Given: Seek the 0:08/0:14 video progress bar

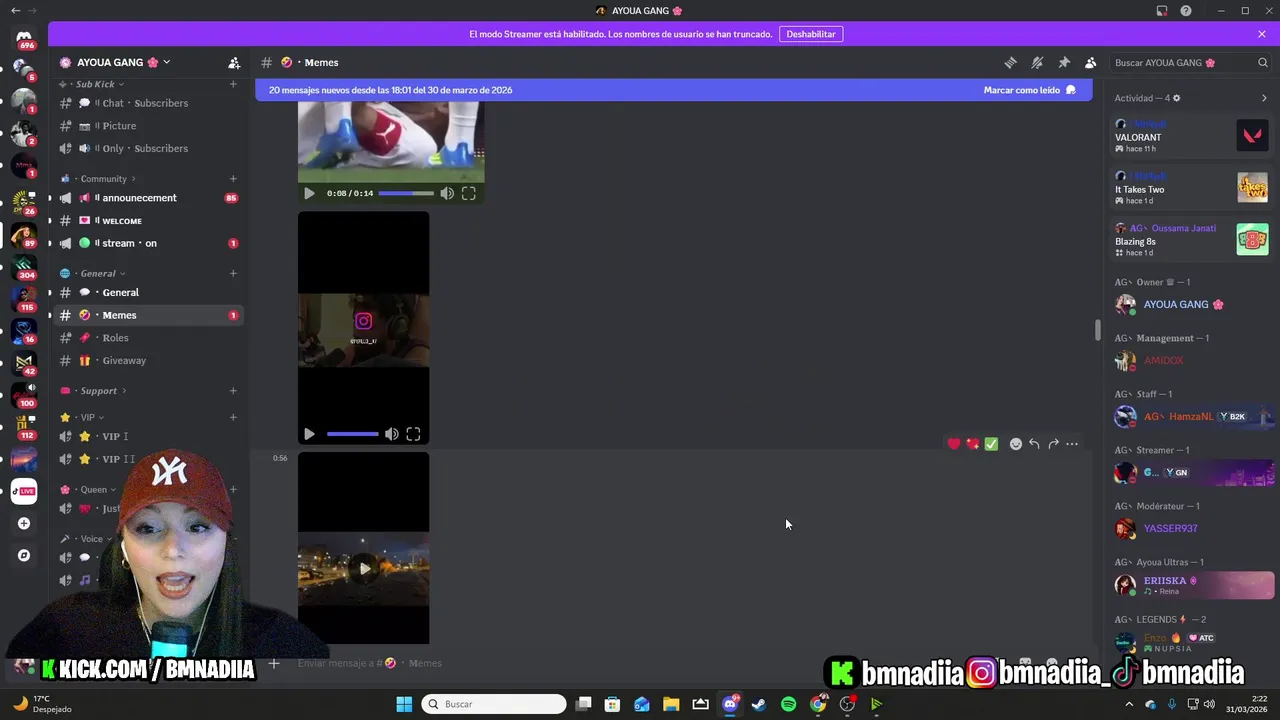Looking at the screenshot, I should click(x=406, y=193).
